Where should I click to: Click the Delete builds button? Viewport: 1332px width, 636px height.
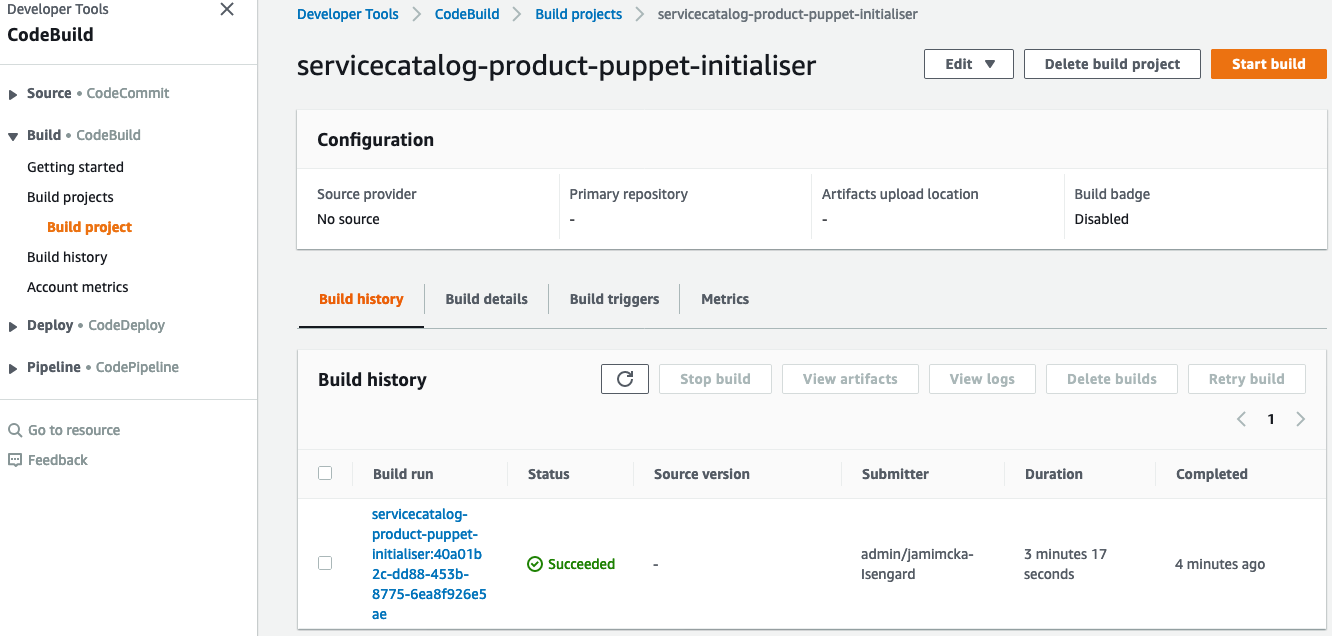pyautogui.click(x=1112, y=379)
